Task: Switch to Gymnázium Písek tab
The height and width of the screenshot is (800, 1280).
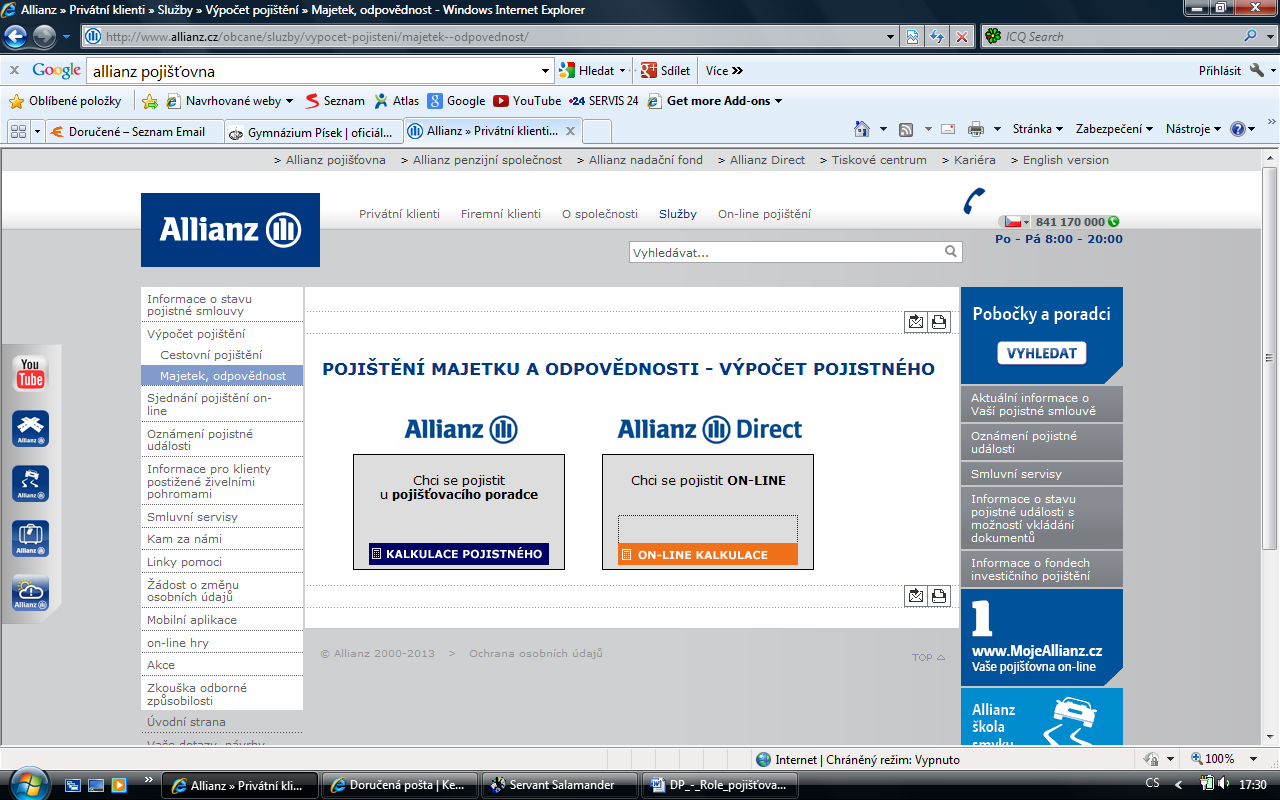Action: [312, 132]
